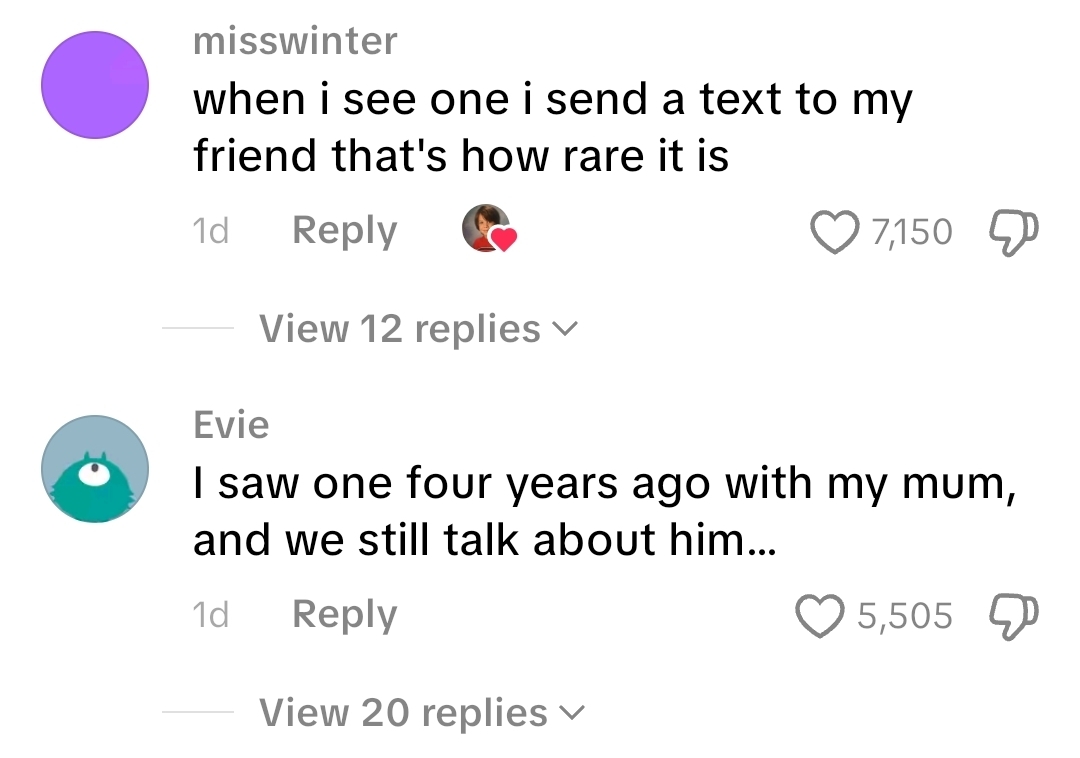Click chevron beside View 20 replies
Viewport: 1080px width, 758px height.
tap(574, 713)
